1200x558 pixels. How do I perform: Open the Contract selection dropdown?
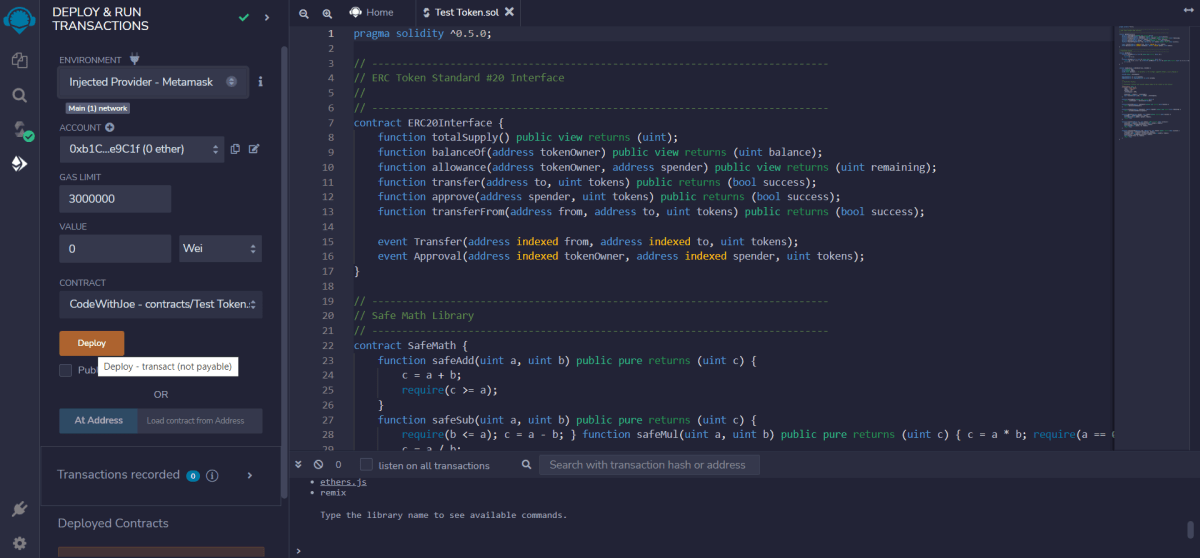pos(161,303)
